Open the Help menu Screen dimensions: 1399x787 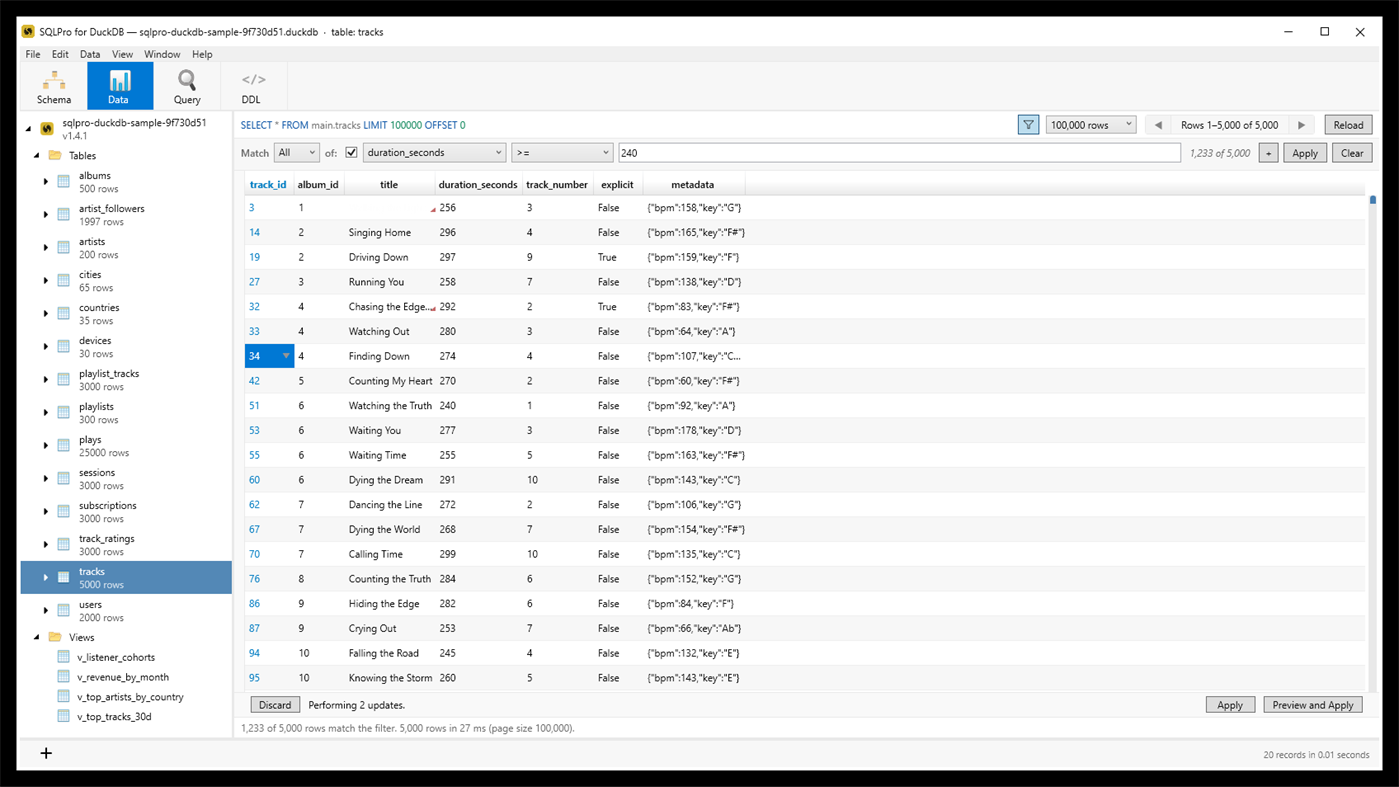(202, 54)
